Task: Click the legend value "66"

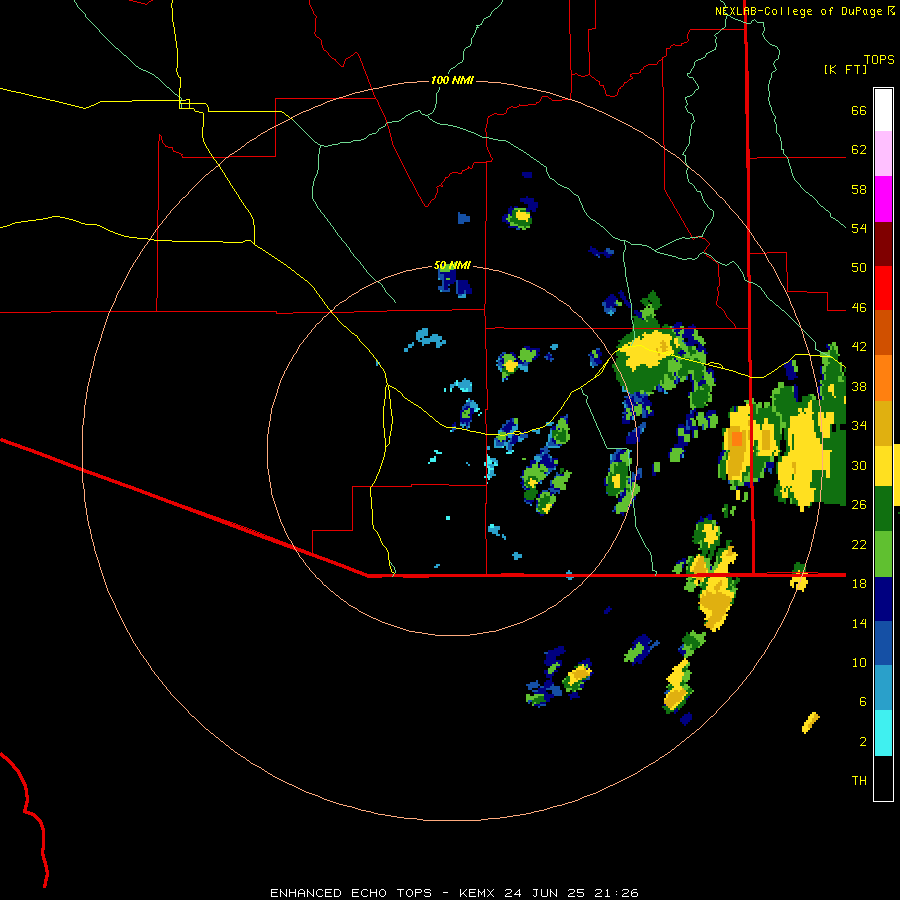Action: point(859,110)
